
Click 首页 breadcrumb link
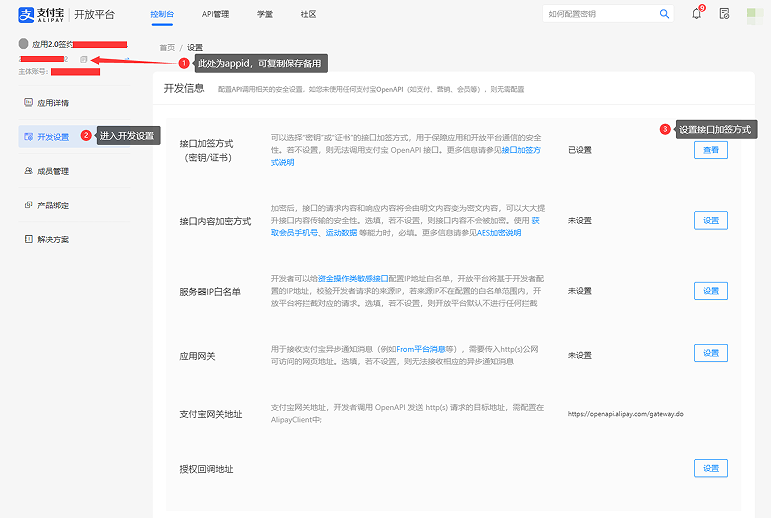167,47
